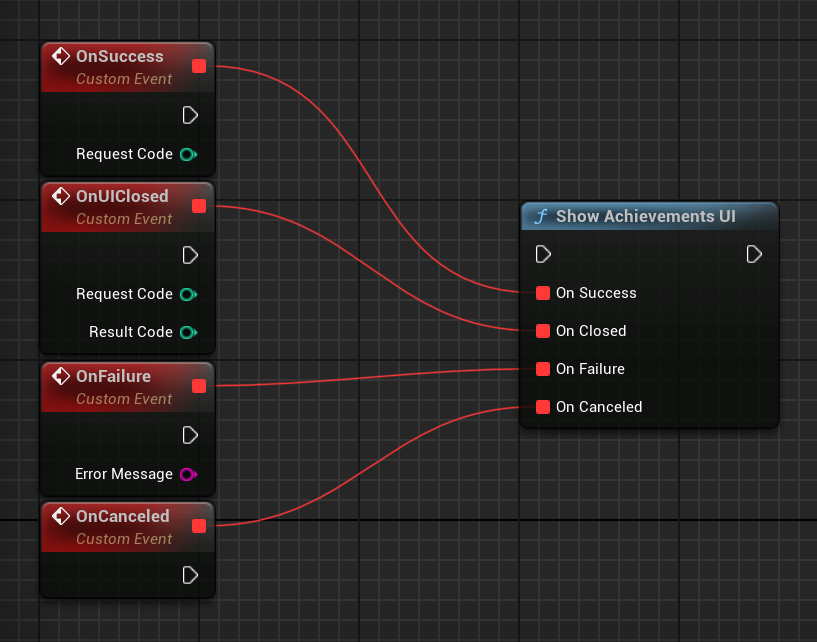Click Error Message string pin
This screenshot has height=642, width=817.
[188, 474]
